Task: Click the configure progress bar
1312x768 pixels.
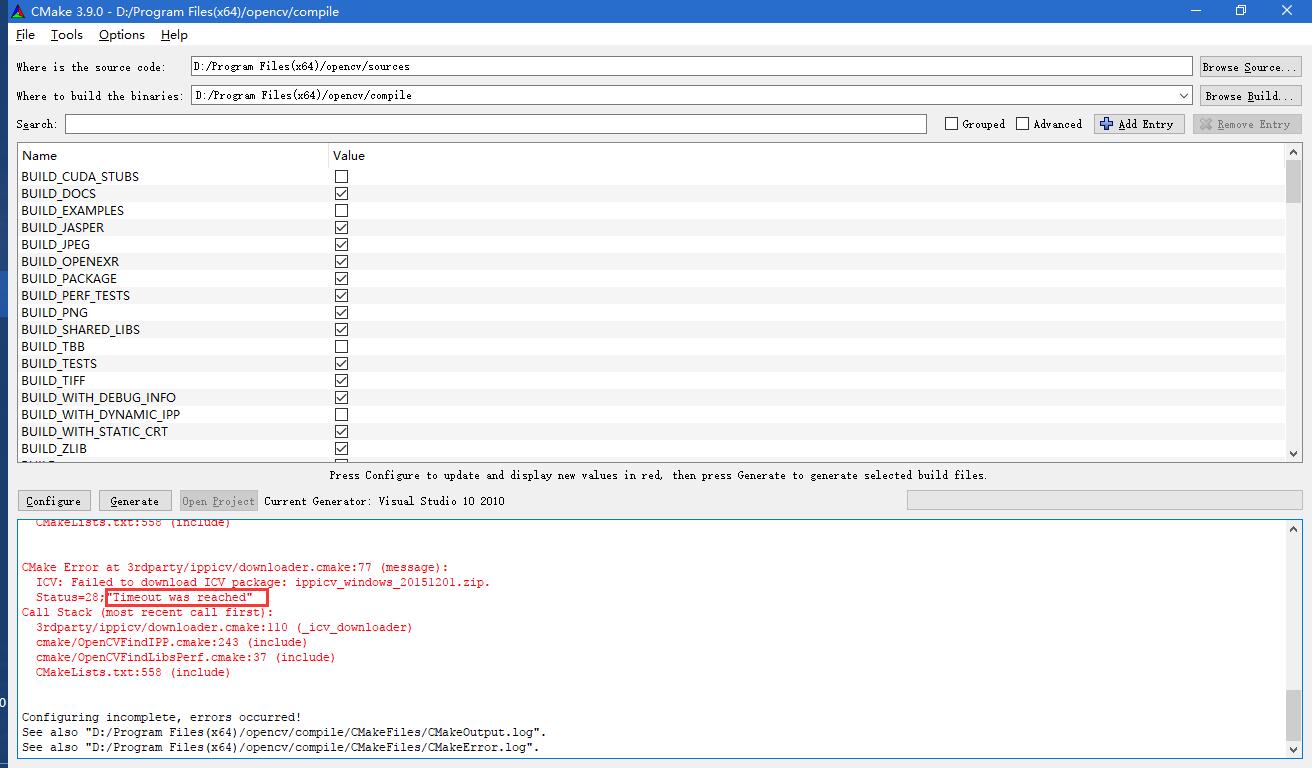Action: 1104,500
